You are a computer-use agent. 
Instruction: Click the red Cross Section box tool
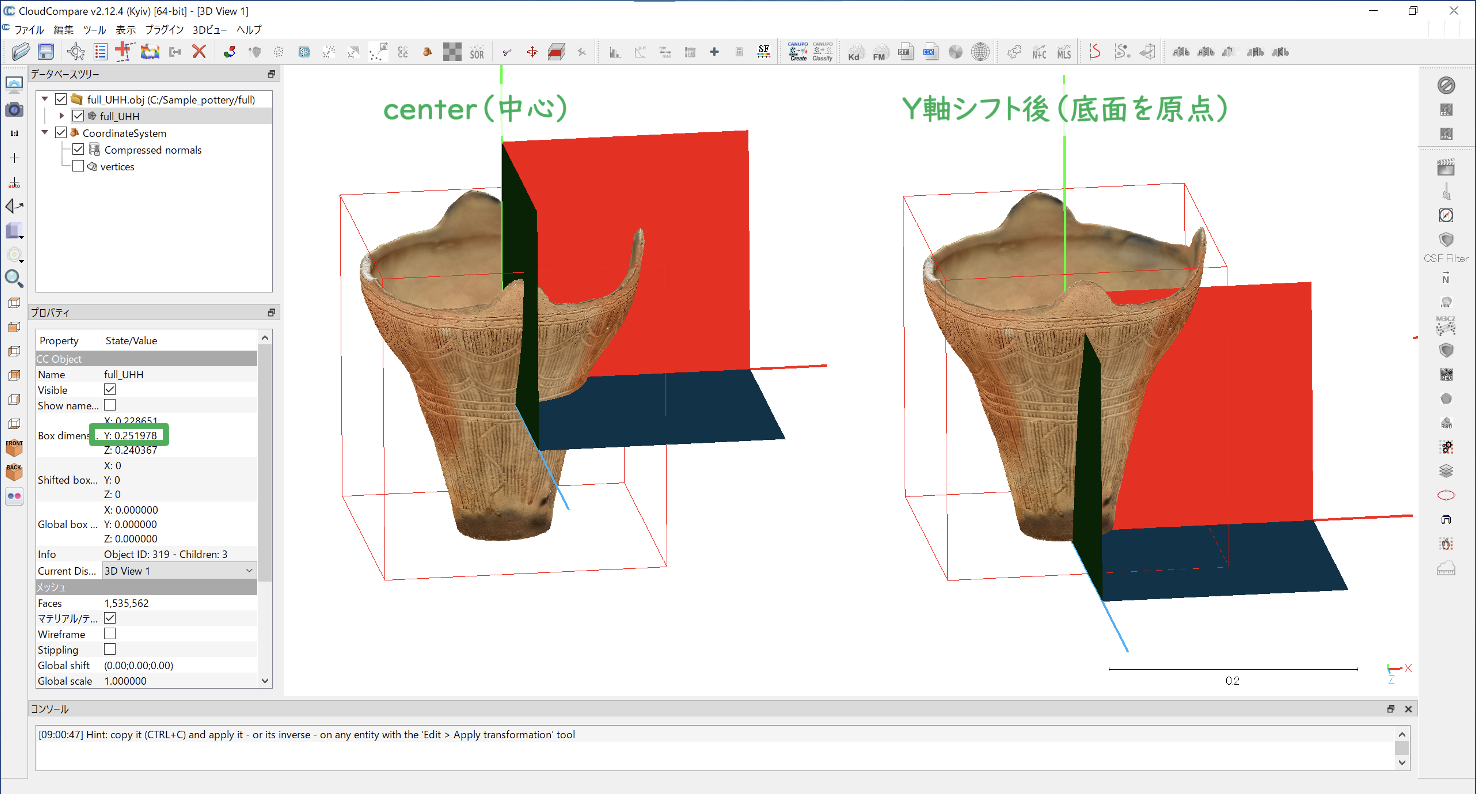pos(556,51)
